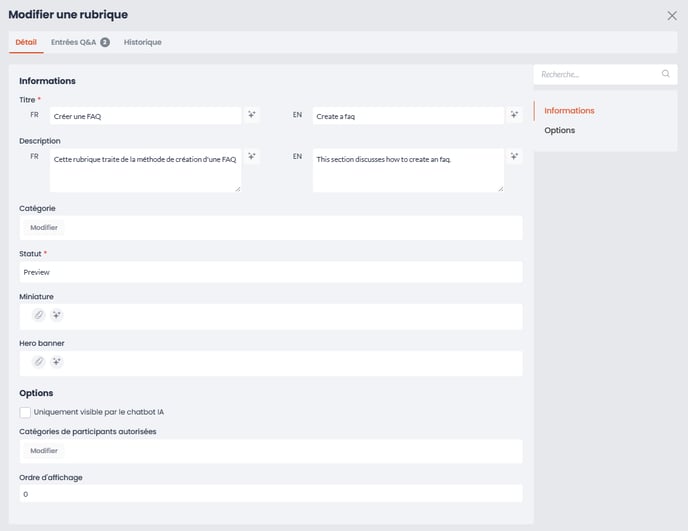Close the Modifier une rubrique dialog

pos(672,16)
